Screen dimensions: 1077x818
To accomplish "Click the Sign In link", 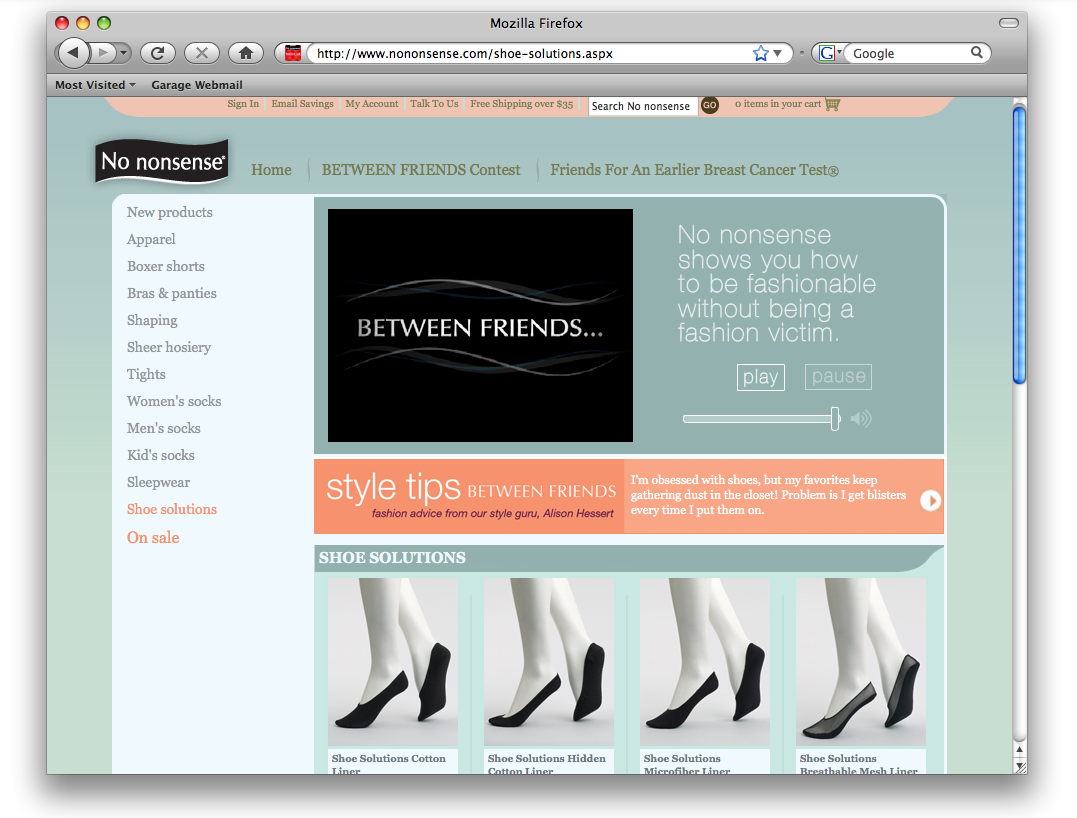I will tap(243, 104).
